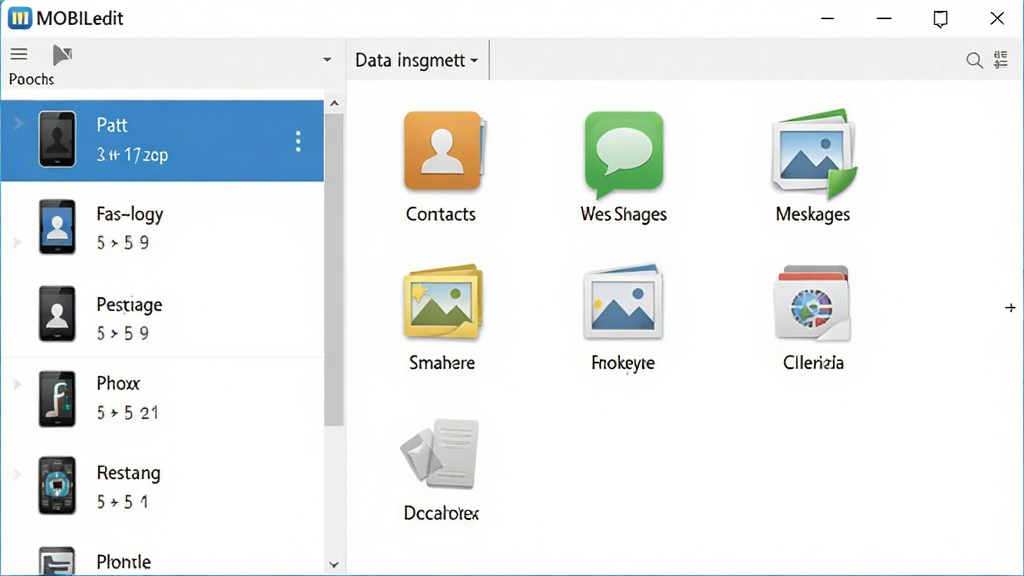
Task: Click the Phoxx phone icon
Action: point(57,399)
